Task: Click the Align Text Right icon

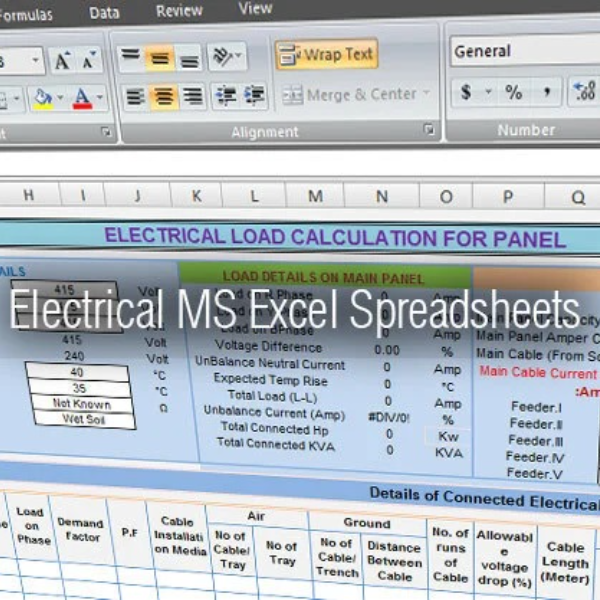Action: pos(193,96)
